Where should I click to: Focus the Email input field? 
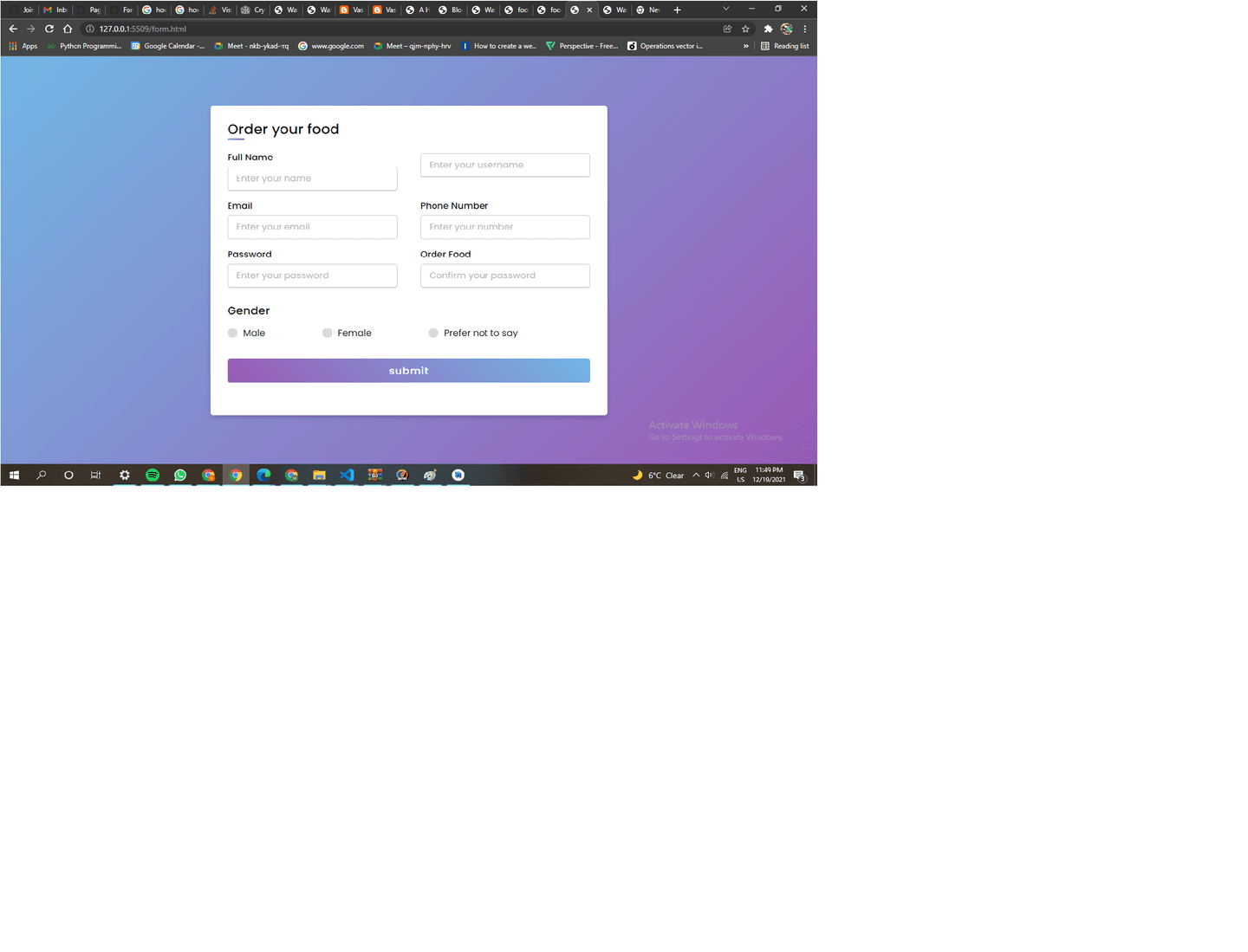click(312, 227)
